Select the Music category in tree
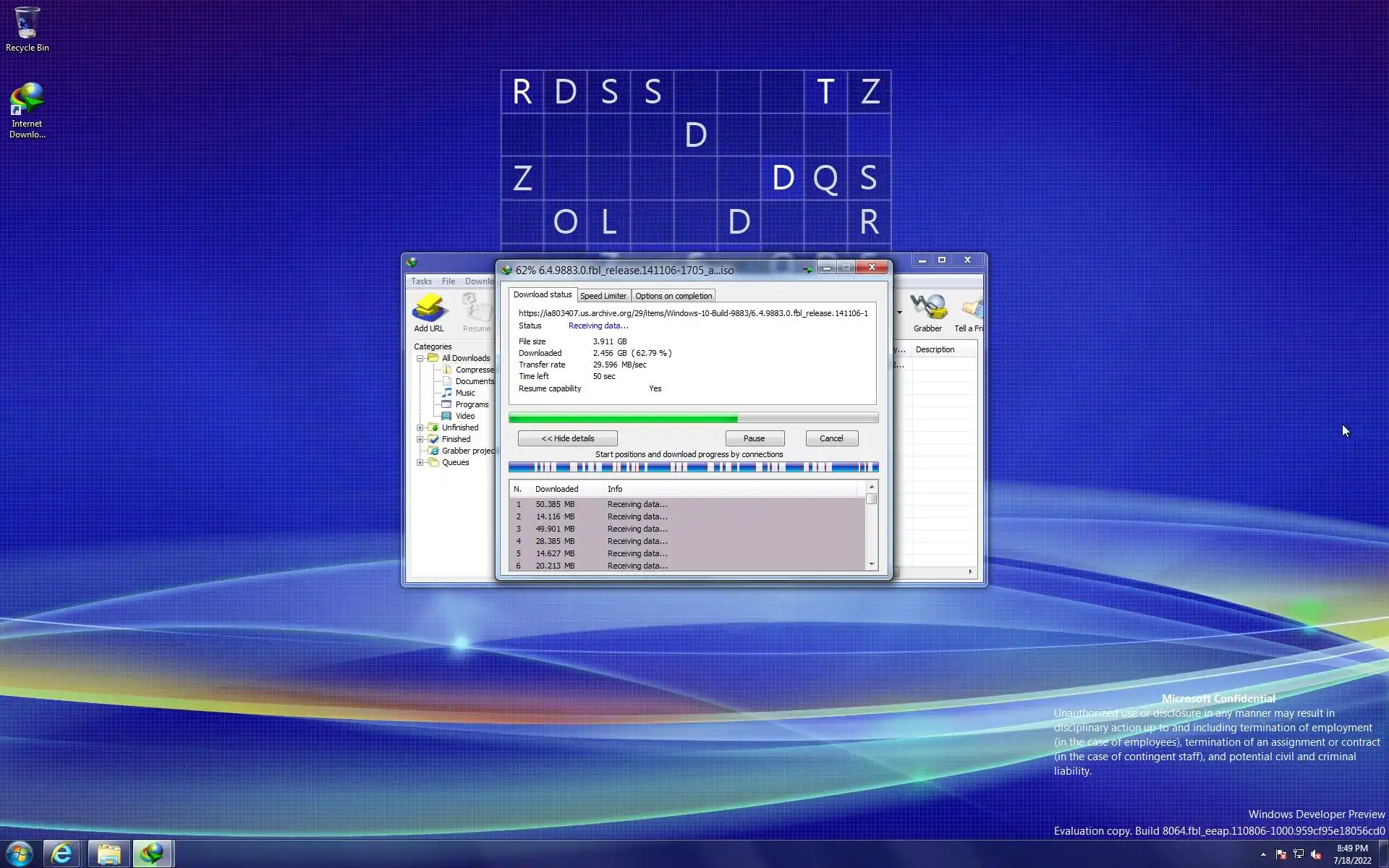This screenshot has width=1389, height=868. 465,393
